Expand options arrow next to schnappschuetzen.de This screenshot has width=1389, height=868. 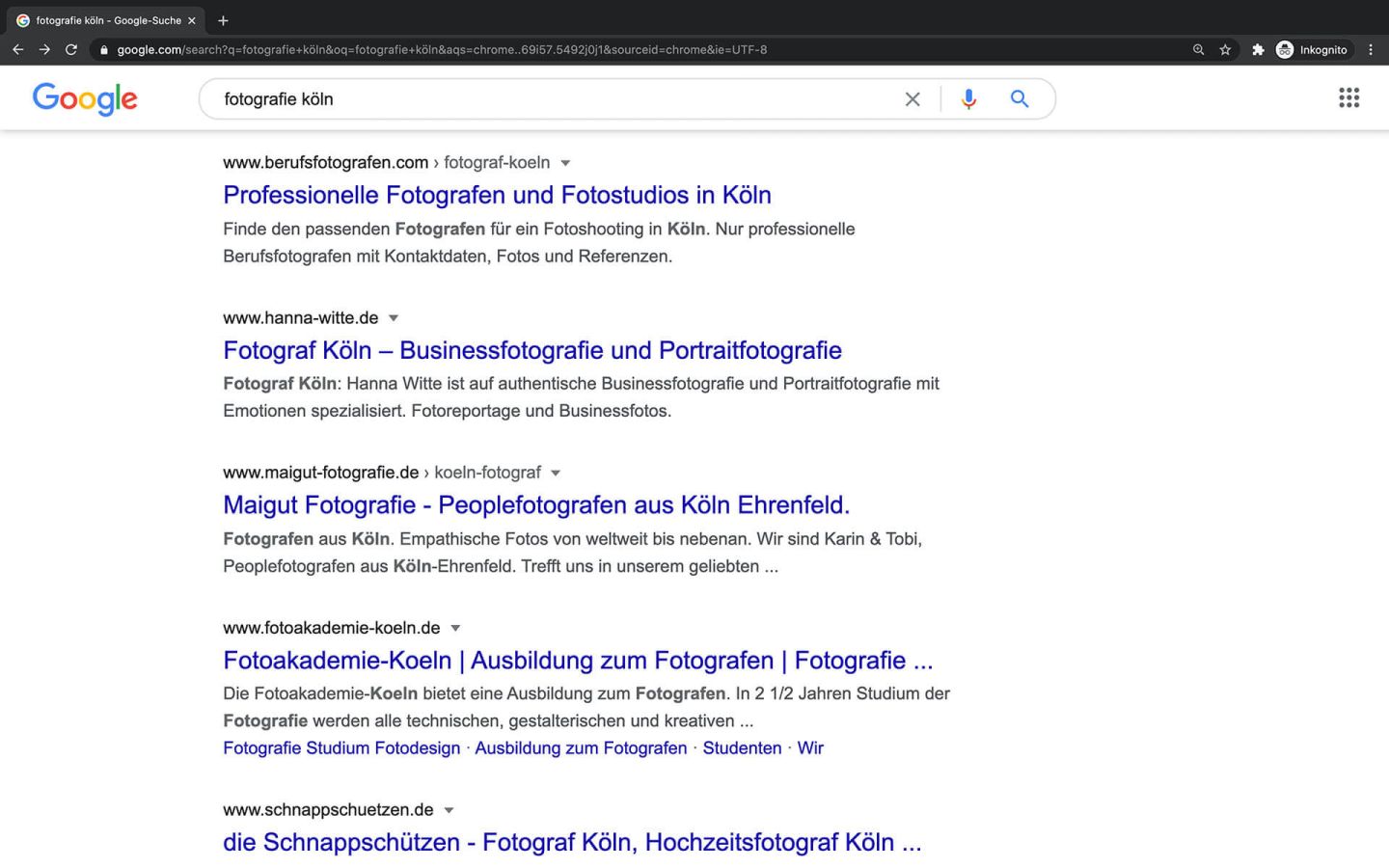tap(449, 810)
